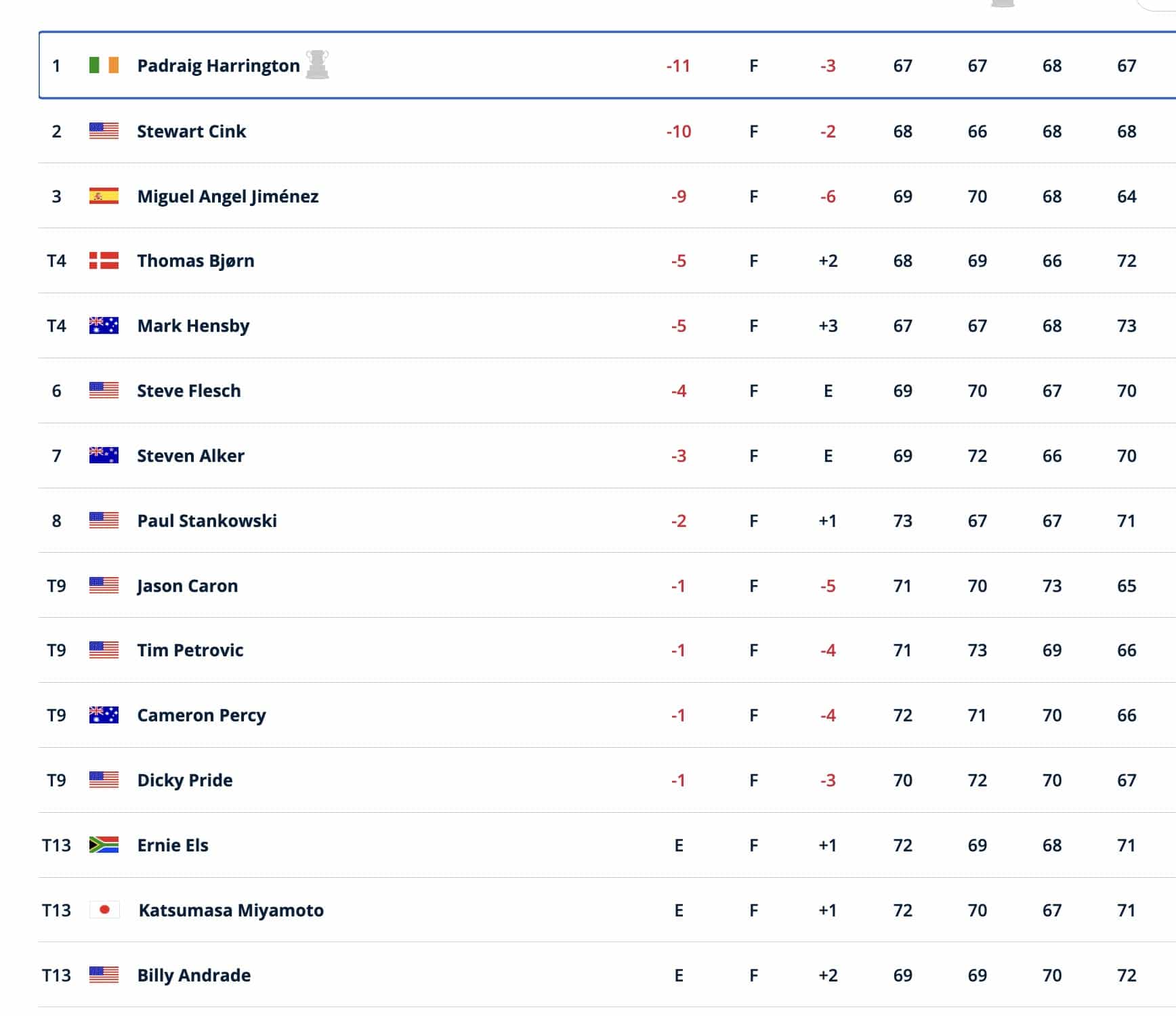Open Dicky Pride's player entry
This screenshot has height=1016, width=1176.
(185, 780)
